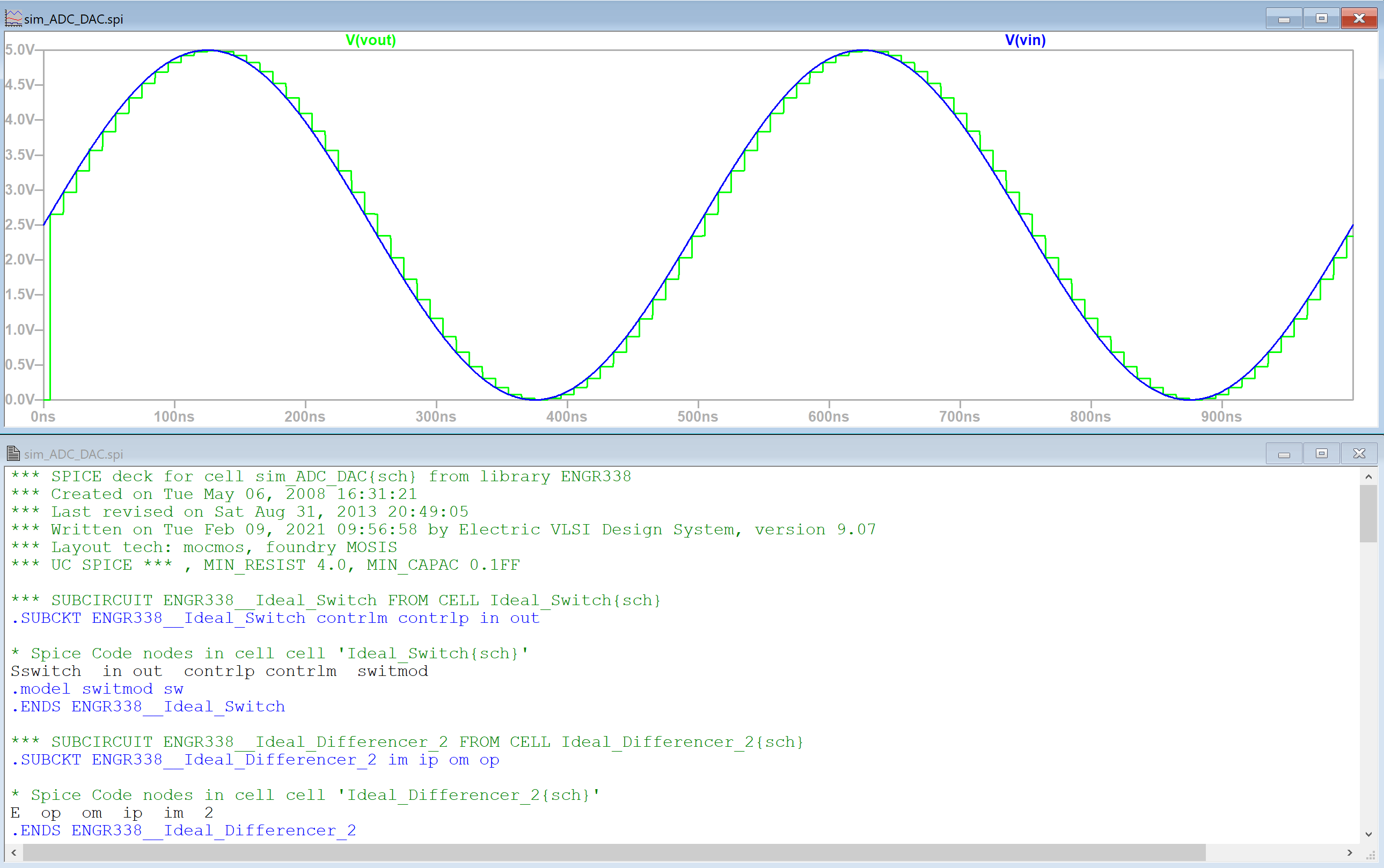Click the netlist document icon in title bar
The image size is (1384, 868).
click(13, 453)
